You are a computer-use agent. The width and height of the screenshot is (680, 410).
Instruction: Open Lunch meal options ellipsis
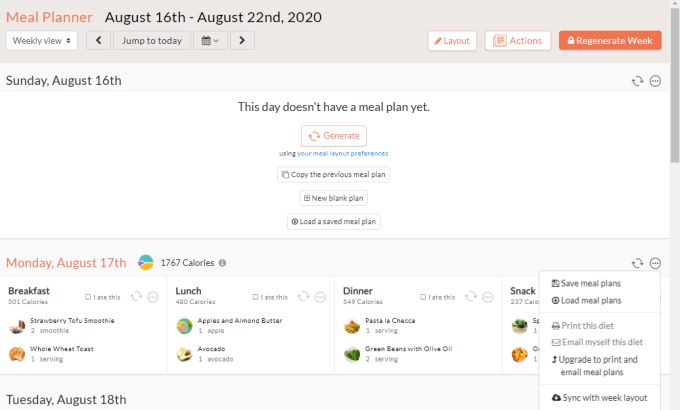319,297
